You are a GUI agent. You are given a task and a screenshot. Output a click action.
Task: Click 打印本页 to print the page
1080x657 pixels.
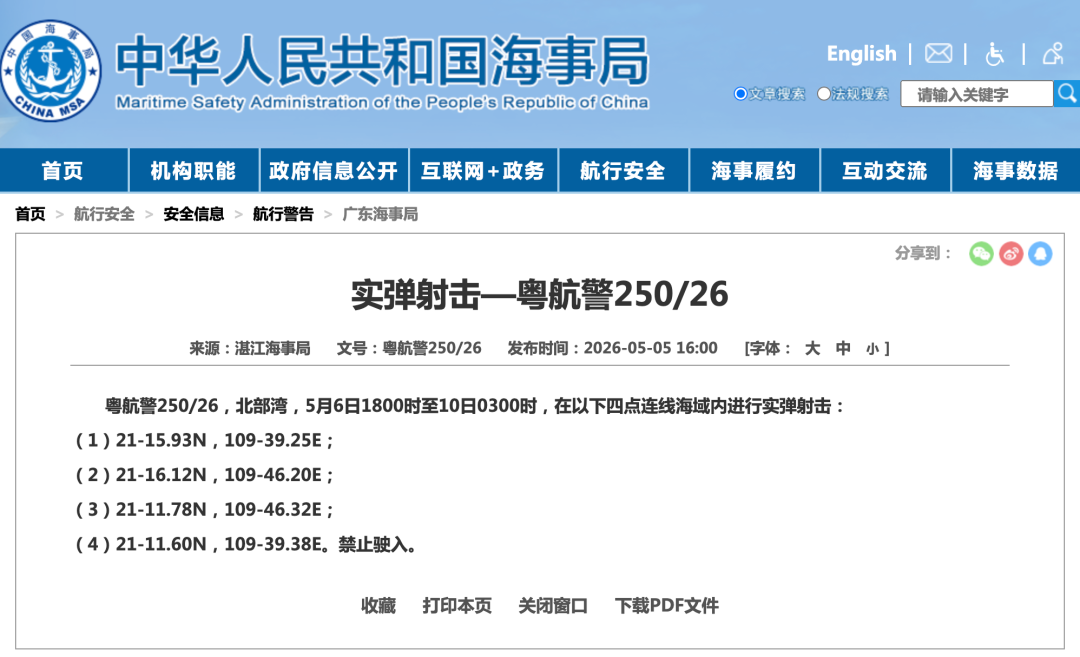tap(457, 605)
